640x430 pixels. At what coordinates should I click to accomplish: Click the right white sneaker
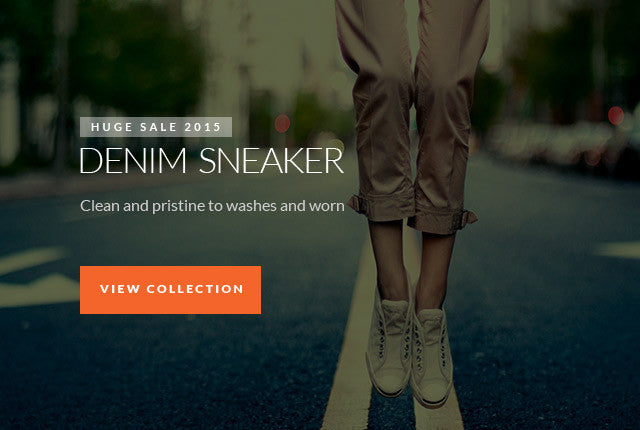point(433,357)
